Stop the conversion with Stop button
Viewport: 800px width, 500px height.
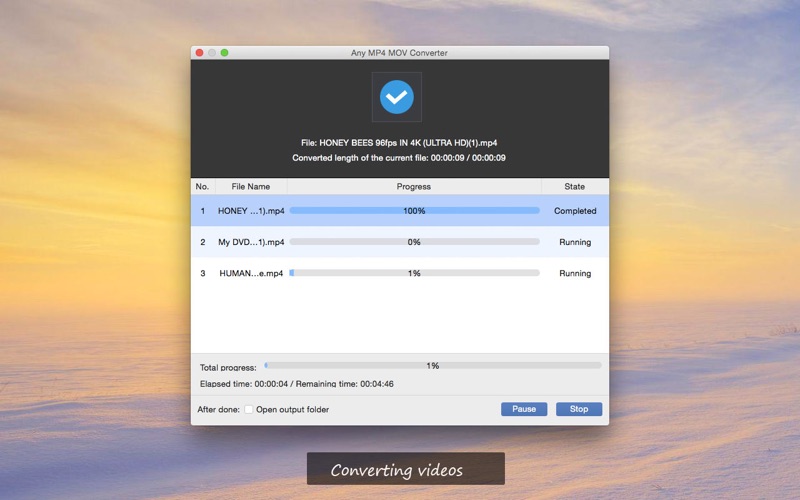pyautogui.click(x=578, y=409)
